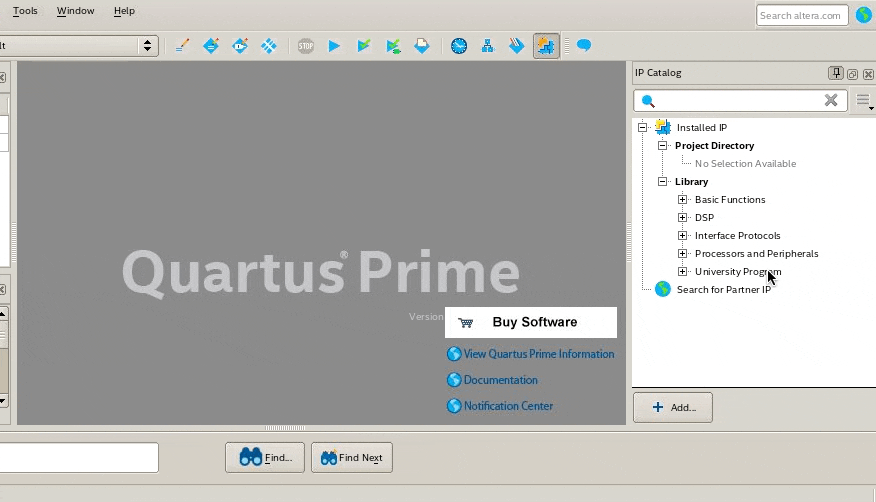Start Analysis & Synthesis icon with green chip

[x=393, y=46]
